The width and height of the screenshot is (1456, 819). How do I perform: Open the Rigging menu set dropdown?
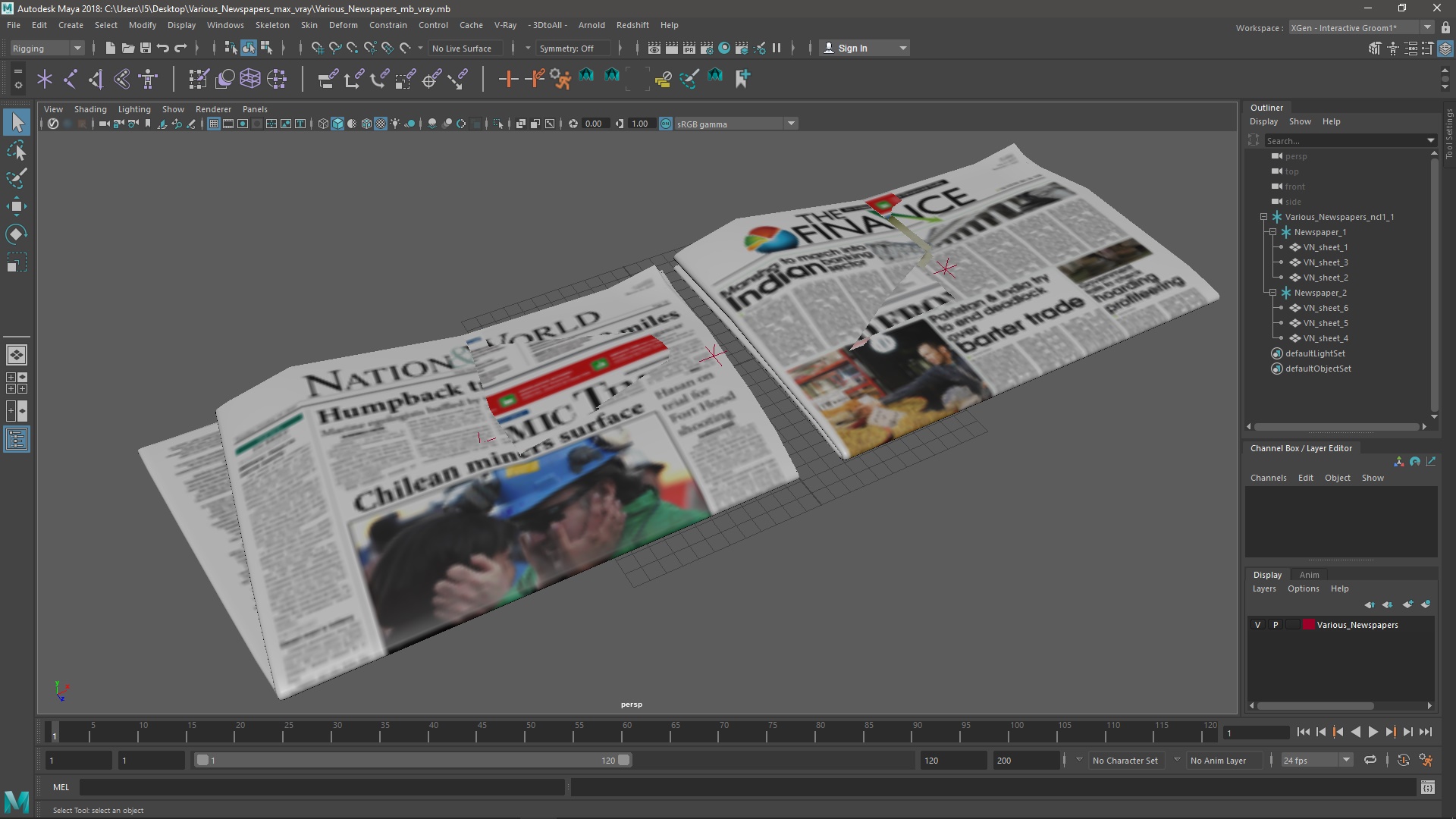point(47,48)
